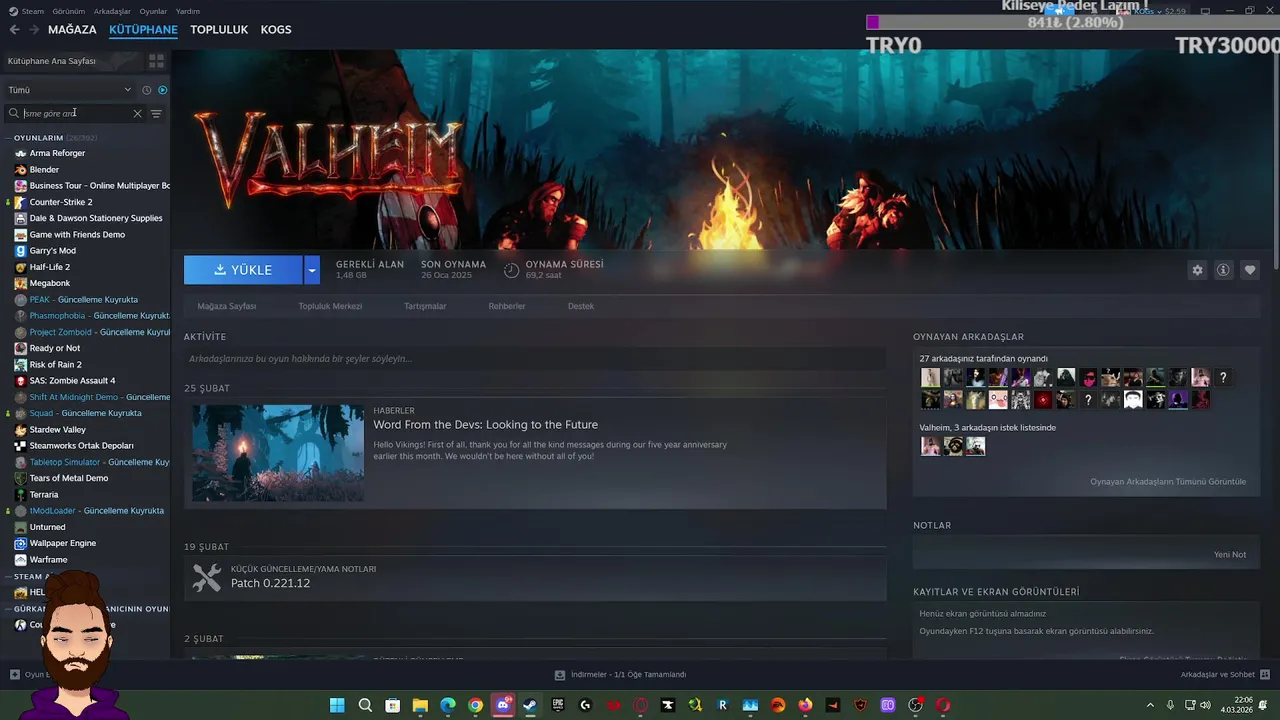Click the blue YÜKLE install button
1280x720 pixels.
pyautogui.click(x=243, y=270)
